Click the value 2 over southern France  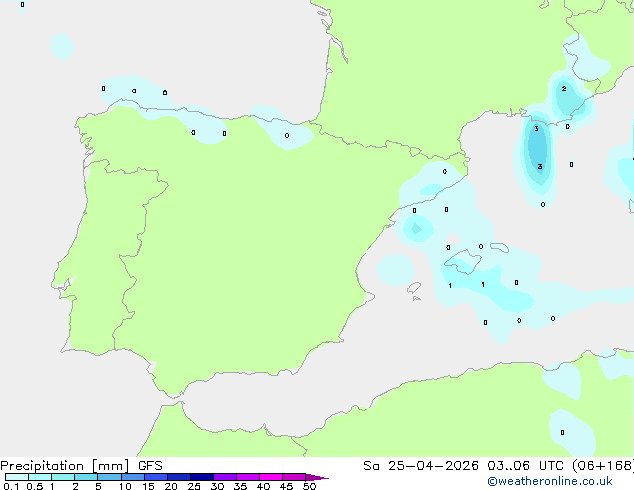(x=564, y=89)
